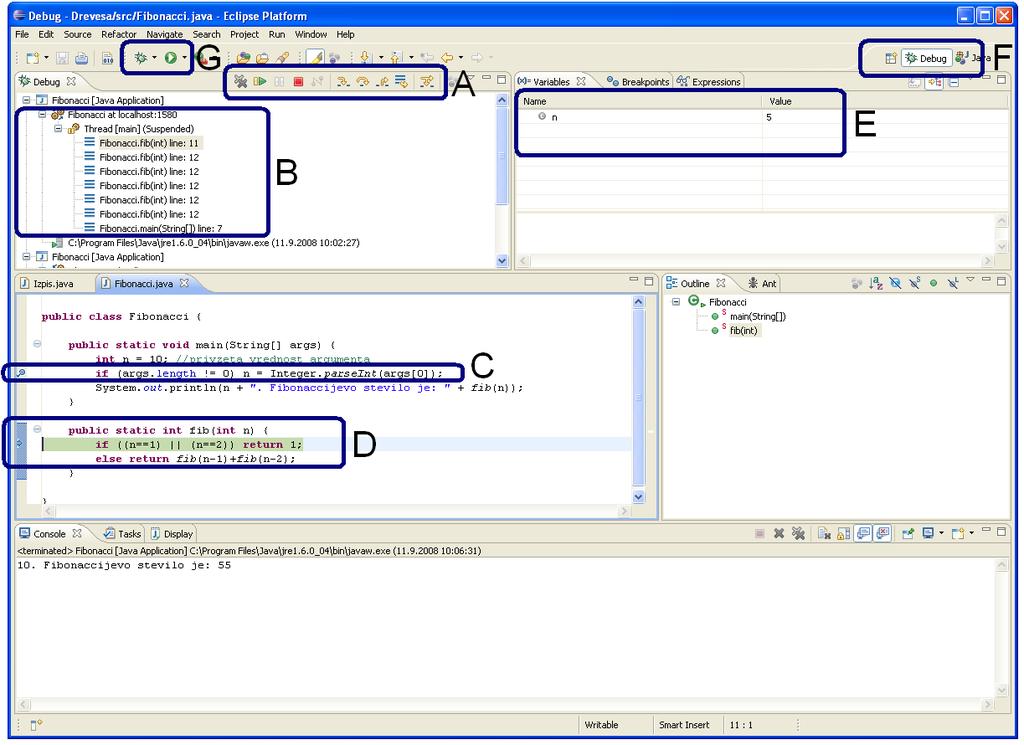Viewport: 1024px width, 745px height.
Task: Click the Back navigation arrow in main toolbar
Action: pos(447,58)
